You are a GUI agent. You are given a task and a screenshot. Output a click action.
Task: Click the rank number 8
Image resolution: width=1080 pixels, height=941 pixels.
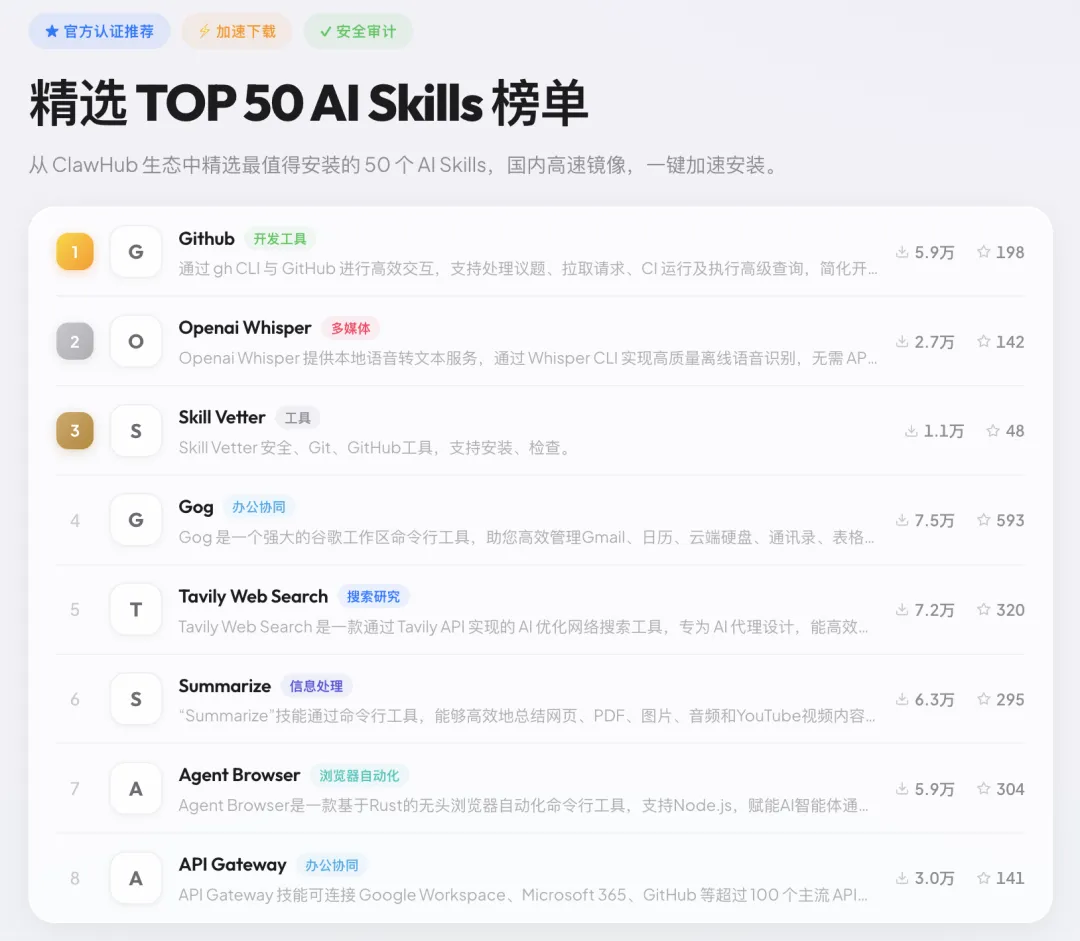75,878
